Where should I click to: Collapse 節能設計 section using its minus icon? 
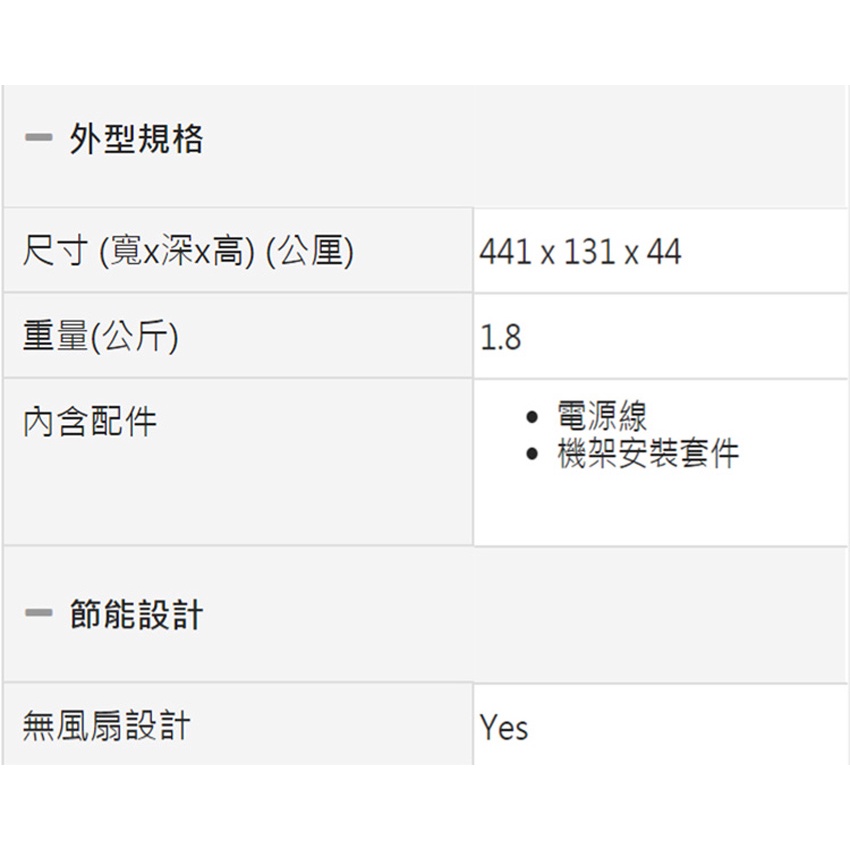click(x=39, y=614)
